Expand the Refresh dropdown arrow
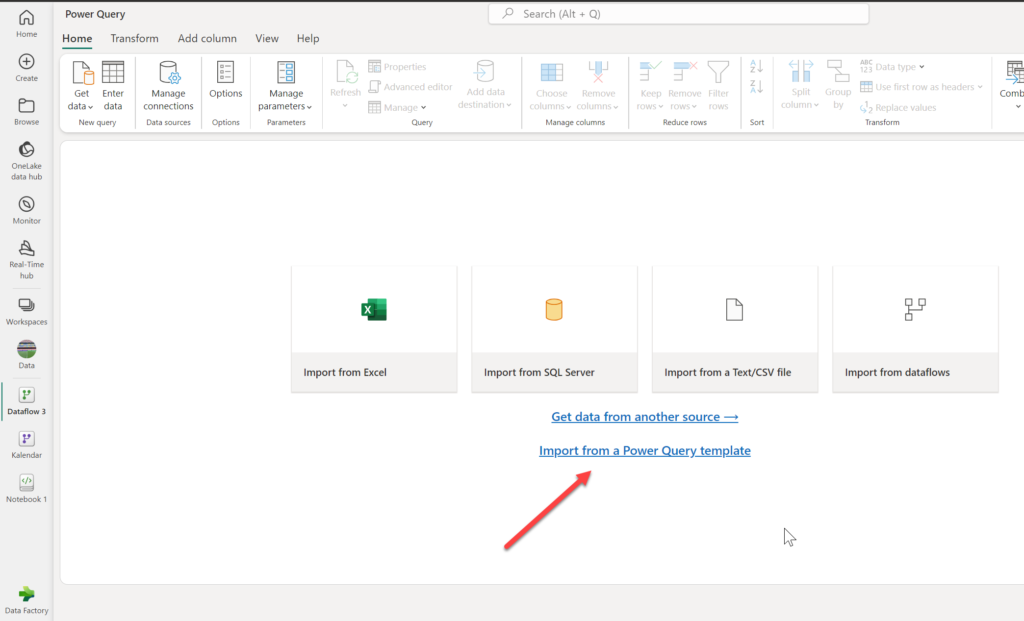Image resolution: width=1024 pixels, height=621 pixels. coord(345,105)
